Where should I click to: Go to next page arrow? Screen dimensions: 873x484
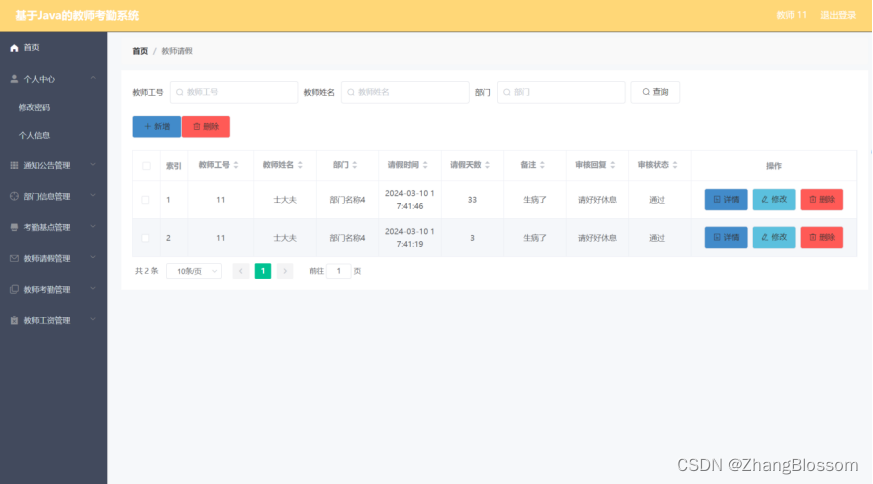click(285, 271)
